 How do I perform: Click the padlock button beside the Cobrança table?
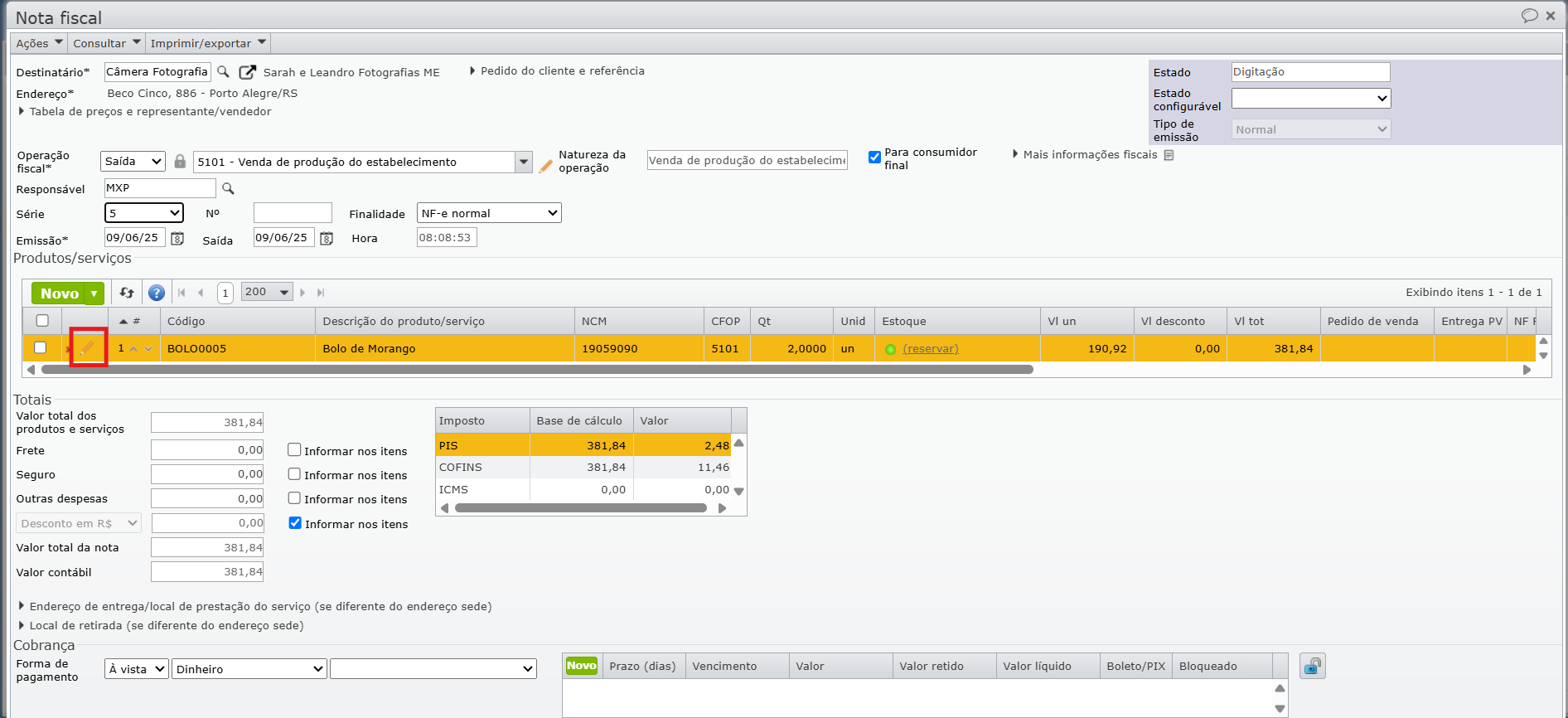pyautogui.click(x=1313, y=666)
